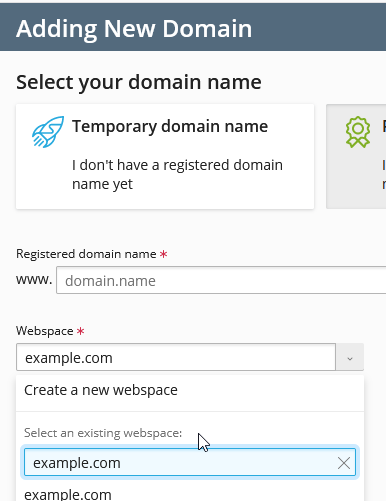Image resolution: width=386 pixels, height=501 pixels.
Task: Click the www. prefix text
Action: (x=34, y=280)
